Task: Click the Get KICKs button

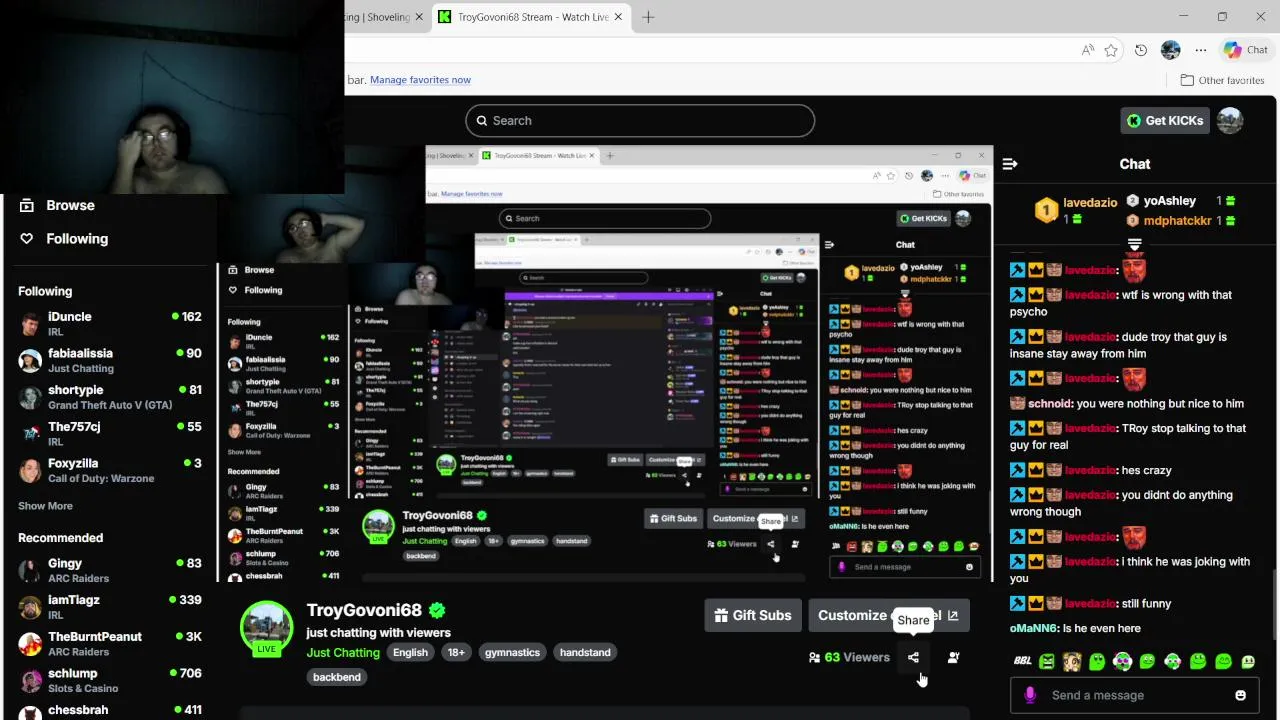Action: [x=1165, y=120]
